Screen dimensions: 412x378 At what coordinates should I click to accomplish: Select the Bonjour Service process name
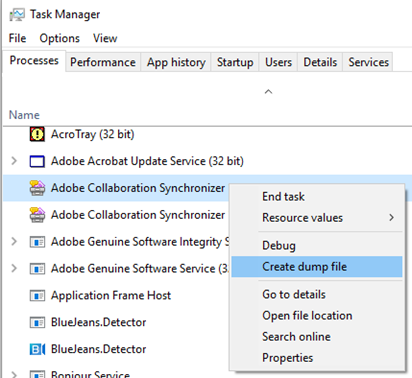90,374
